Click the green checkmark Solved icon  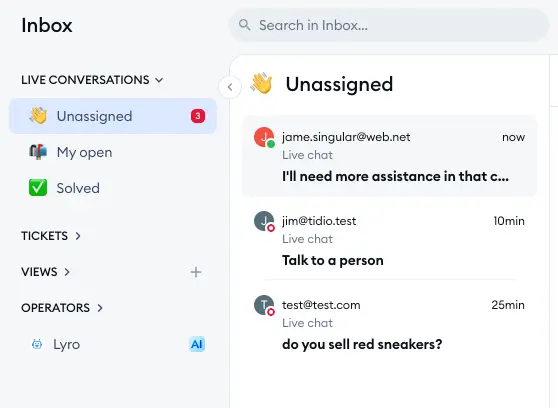[x=38, y=188]
